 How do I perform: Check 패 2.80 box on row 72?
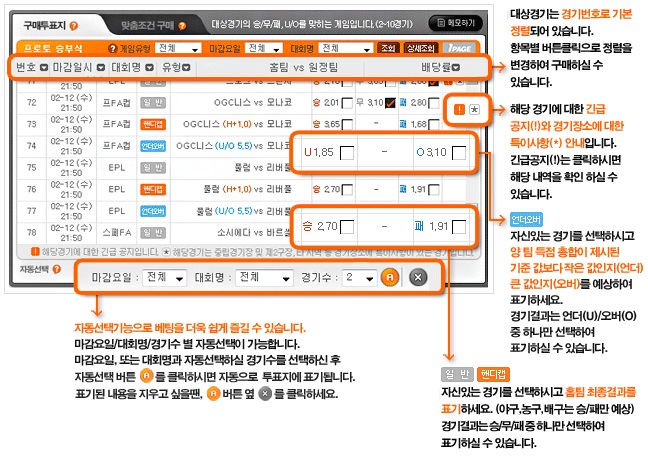click(x=434, y=103)
